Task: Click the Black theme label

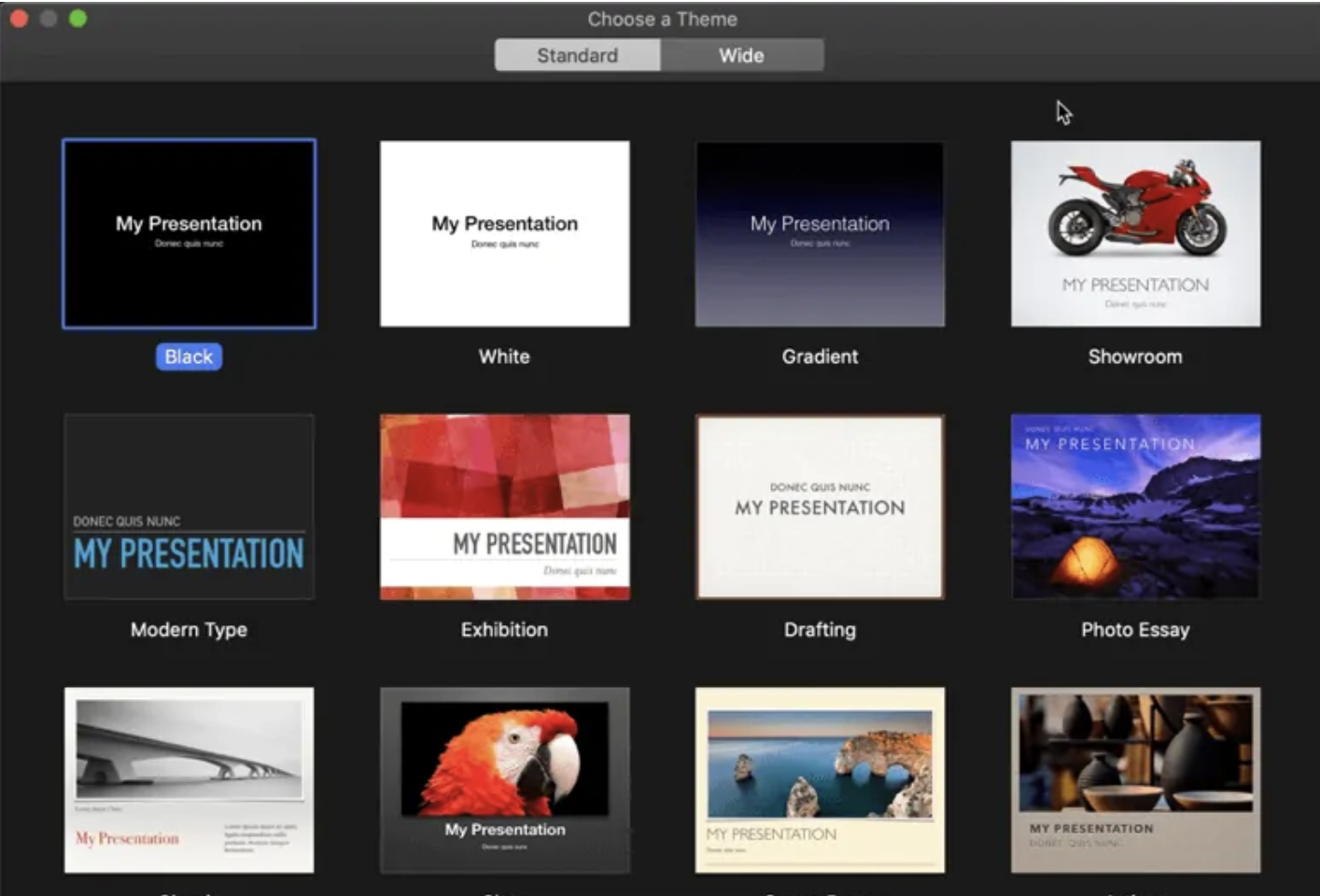Action: point(189,357)
